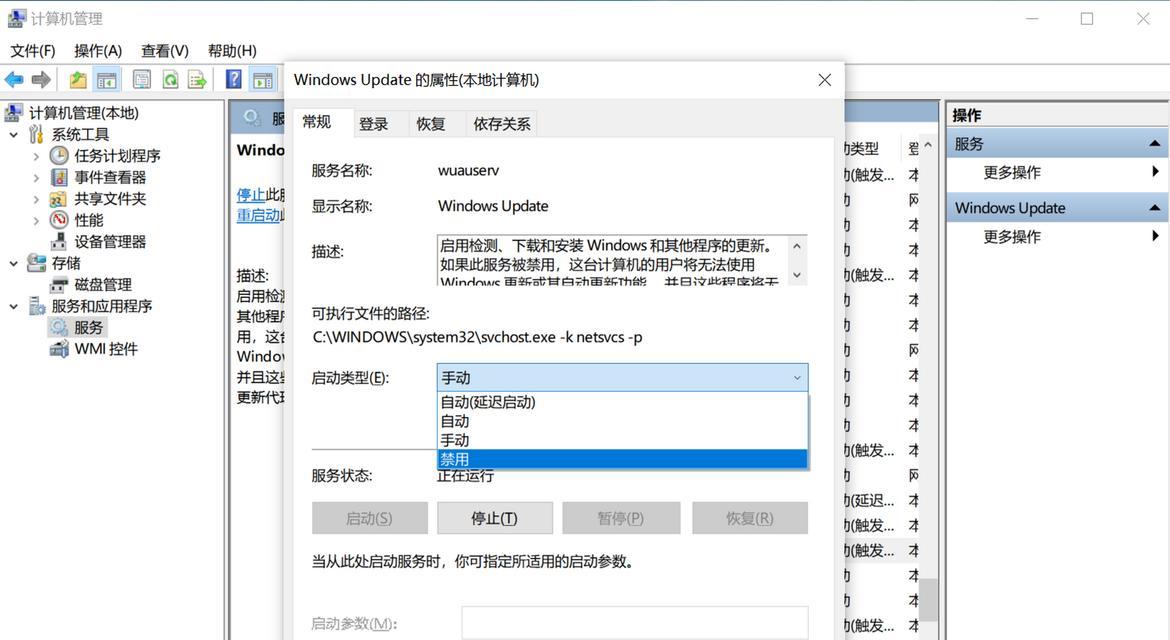Click the 系统工具 wrench icon

pos(37,134)
